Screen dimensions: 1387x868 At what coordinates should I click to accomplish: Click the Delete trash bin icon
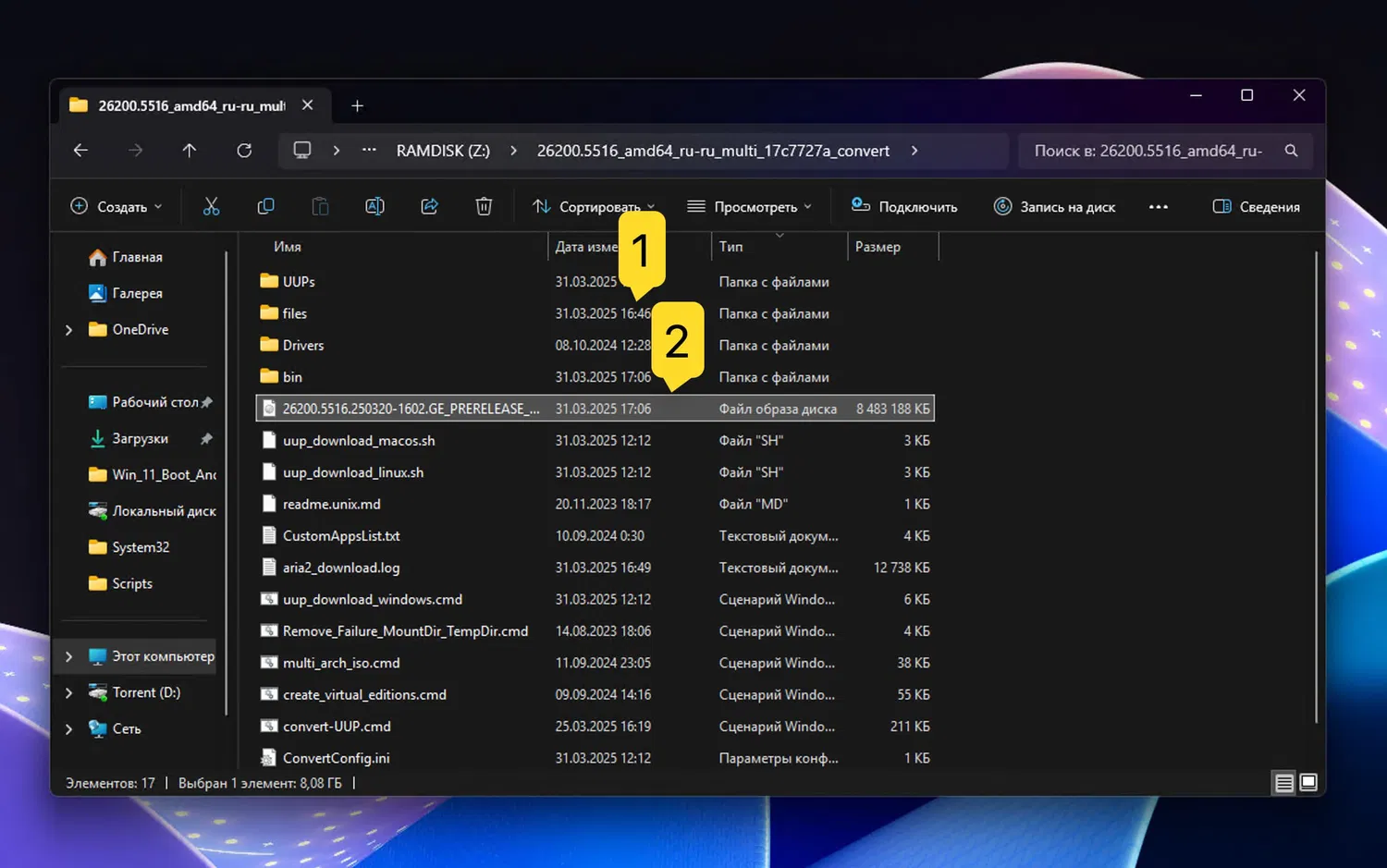(x=484, y=206)
